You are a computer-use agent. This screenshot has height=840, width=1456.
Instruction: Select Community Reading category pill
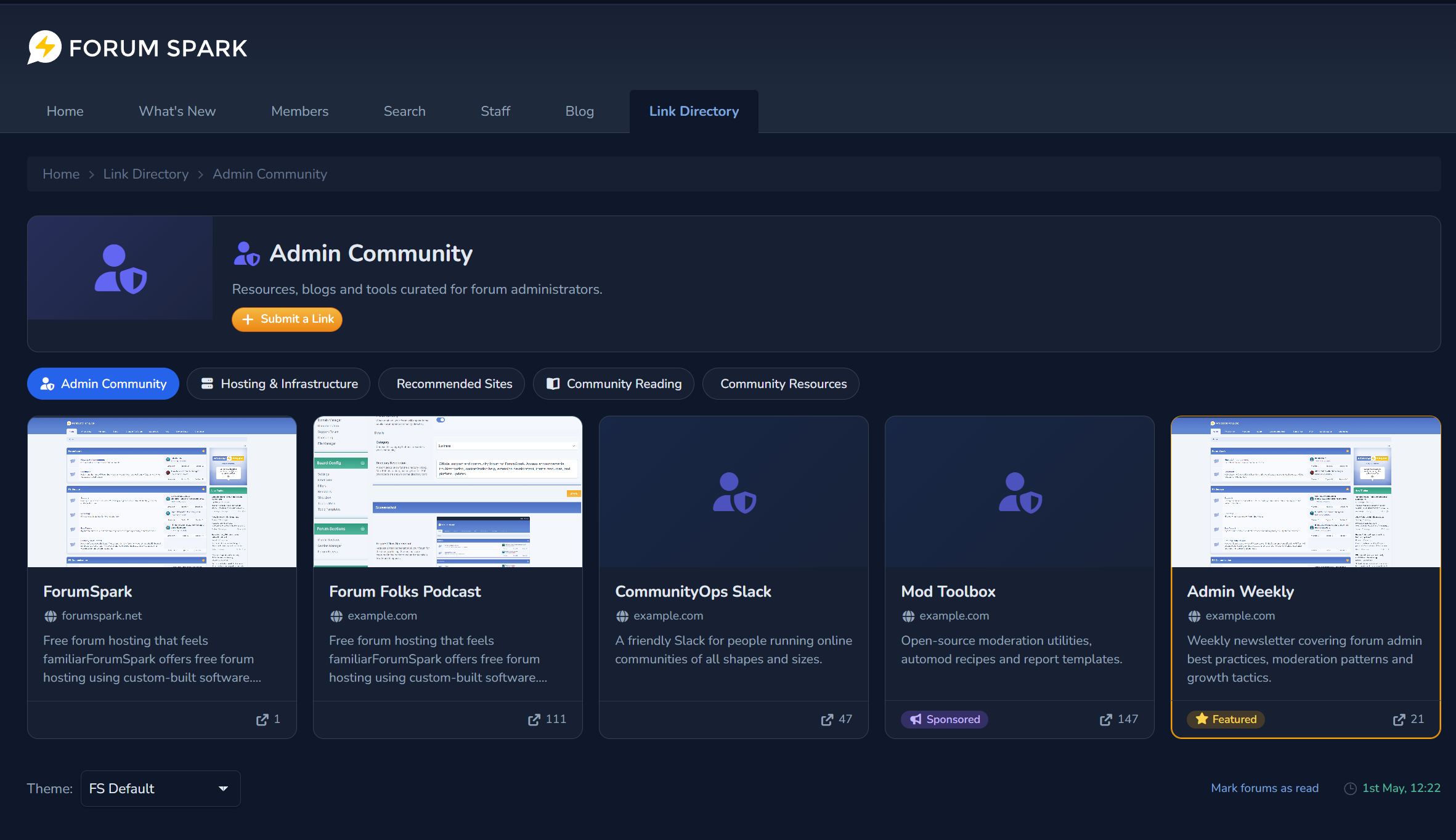[x=614, y=384]
